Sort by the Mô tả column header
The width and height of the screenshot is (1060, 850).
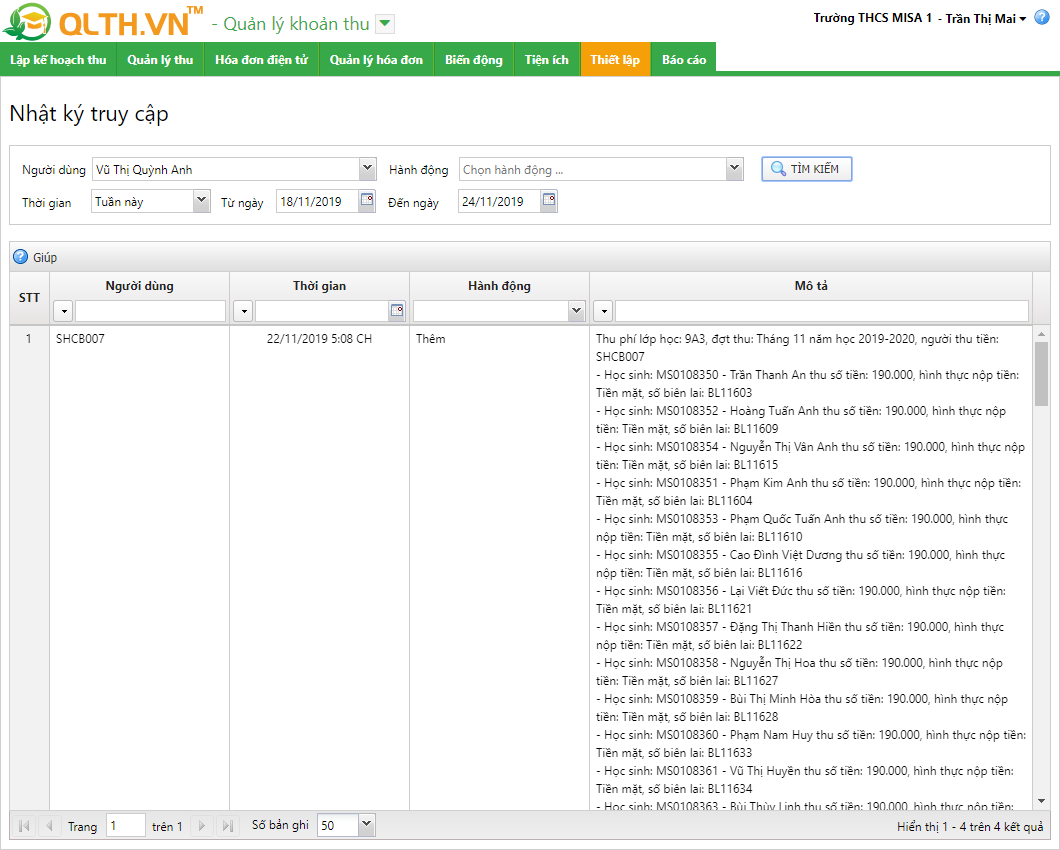pos(811,286)
